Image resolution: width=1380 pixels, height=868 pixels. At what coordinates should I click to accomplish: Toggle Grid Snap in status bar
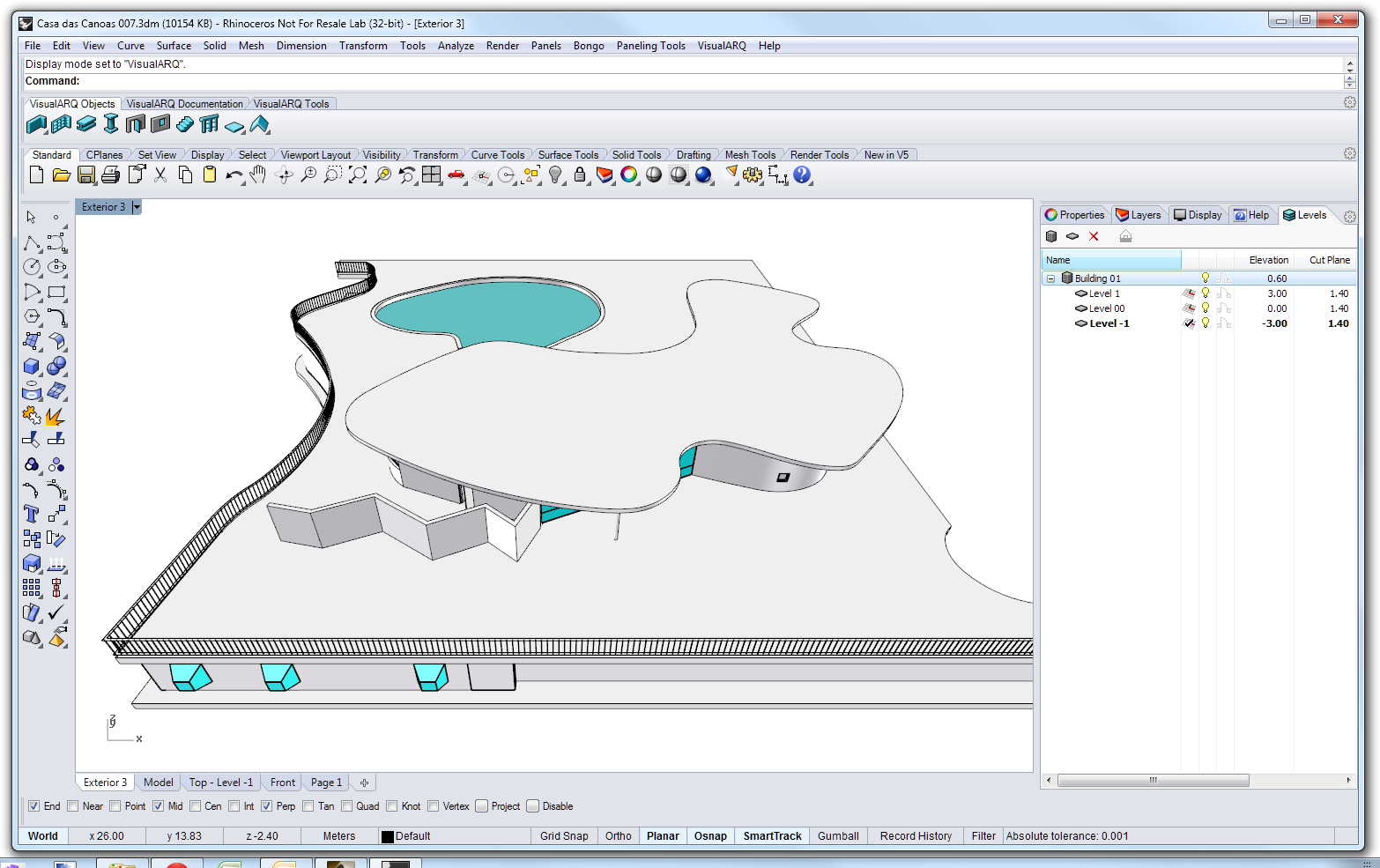tap(564, 836)
